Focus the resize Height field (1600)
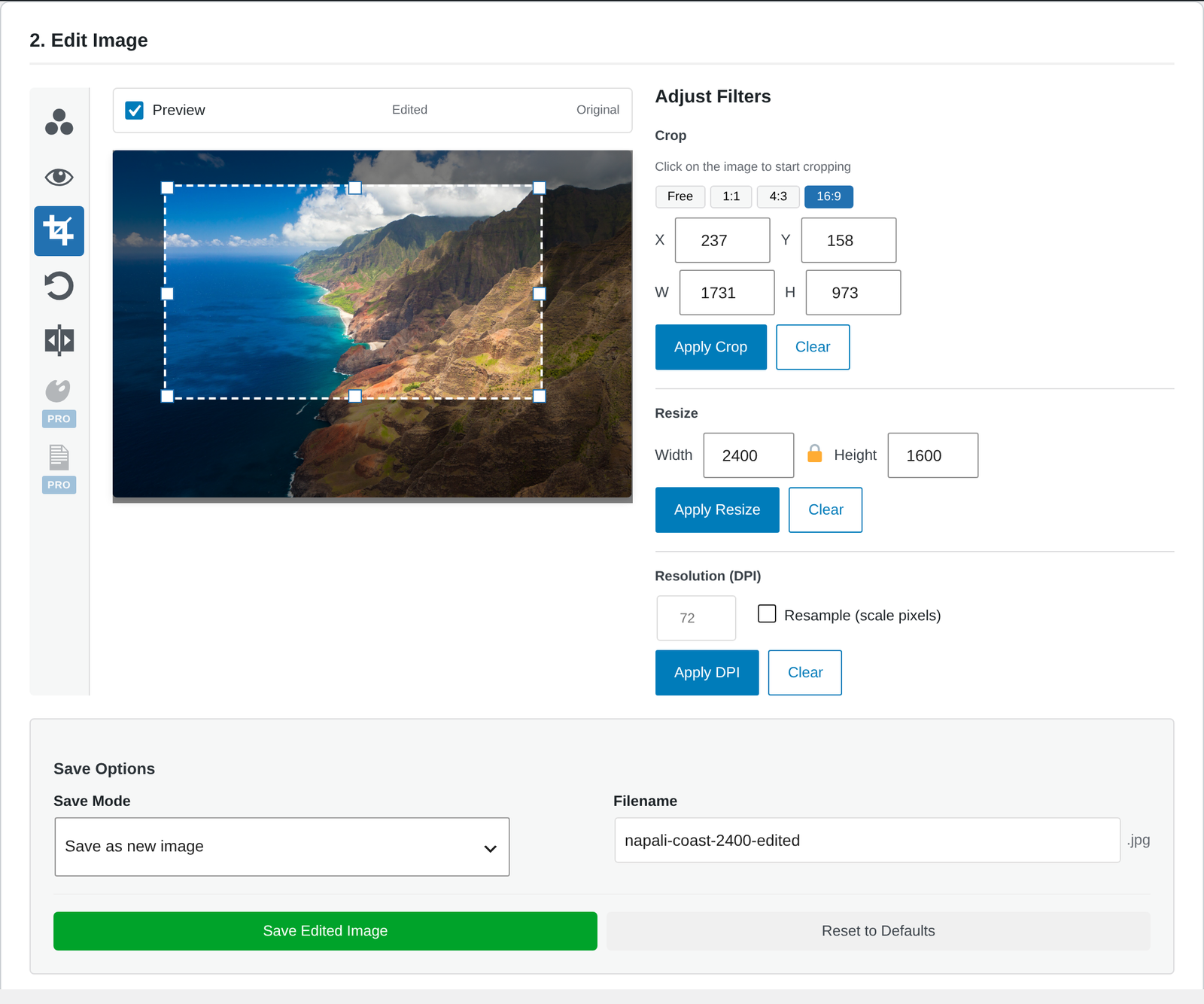The width and height of the screenshot is (1204, 1004). tap(933, 455)
